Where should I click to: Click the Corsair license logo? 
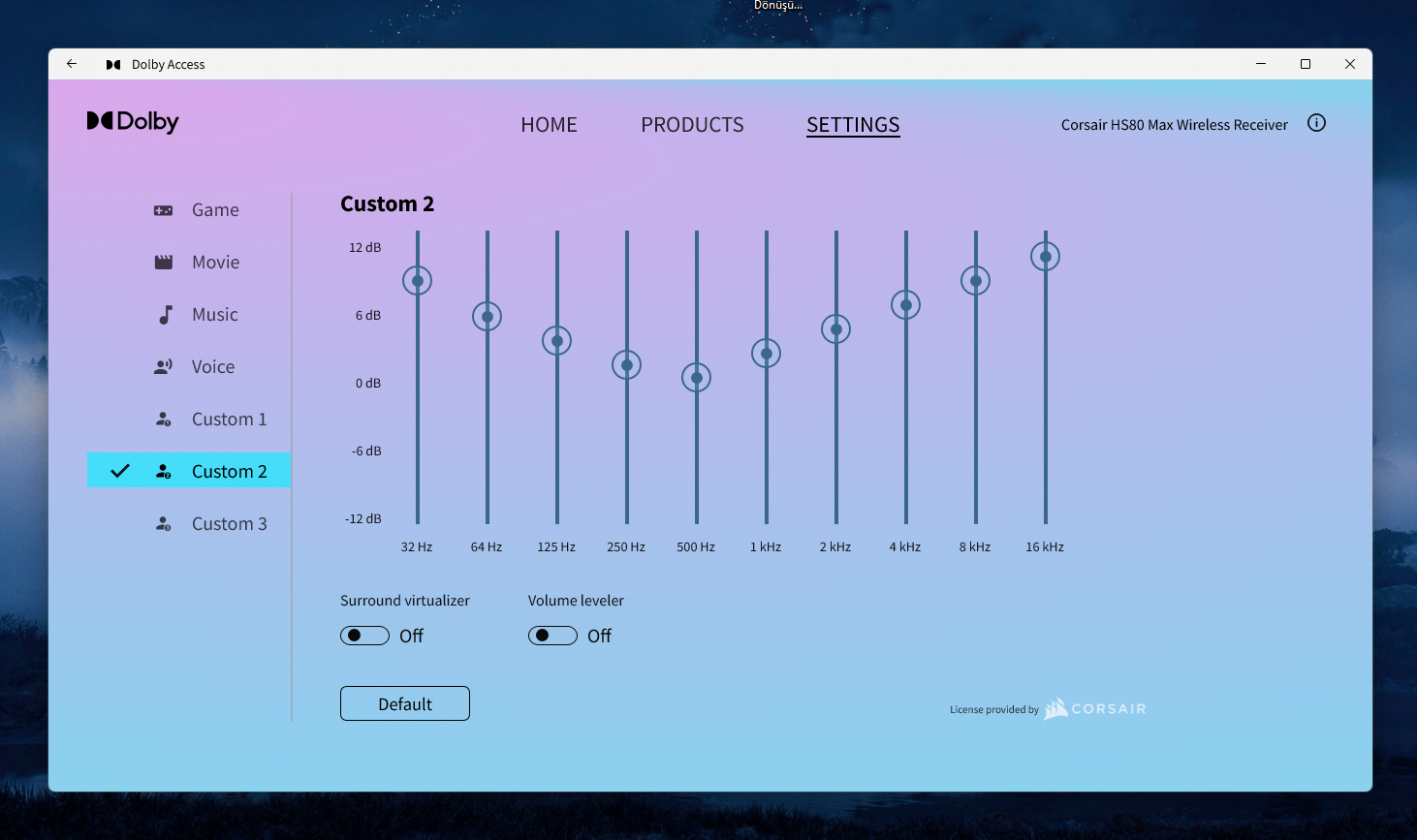tap(1095, 708)
